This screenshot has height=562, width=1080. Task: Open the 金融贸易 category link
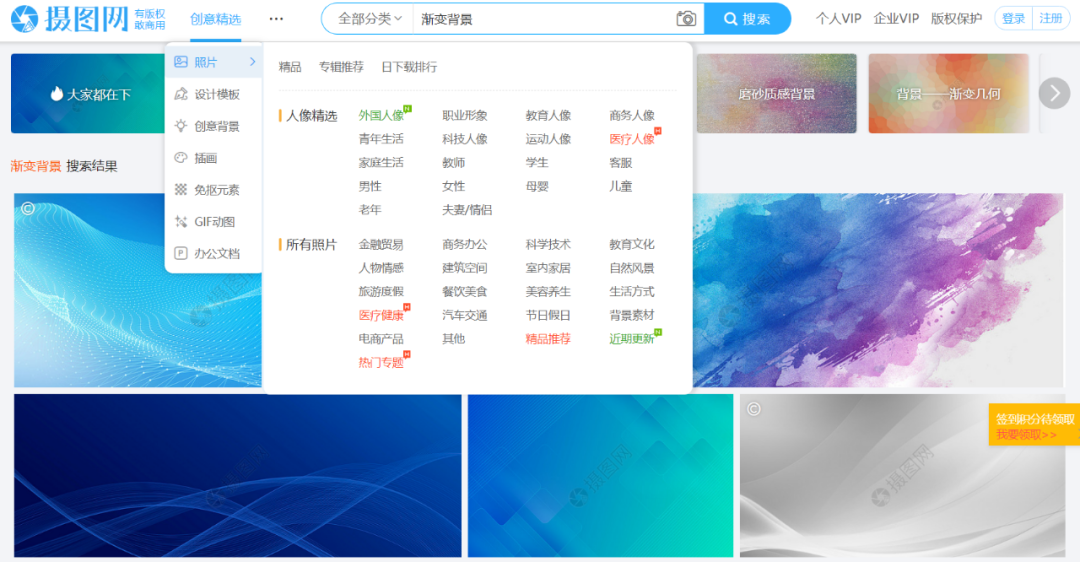pos(381,244)
